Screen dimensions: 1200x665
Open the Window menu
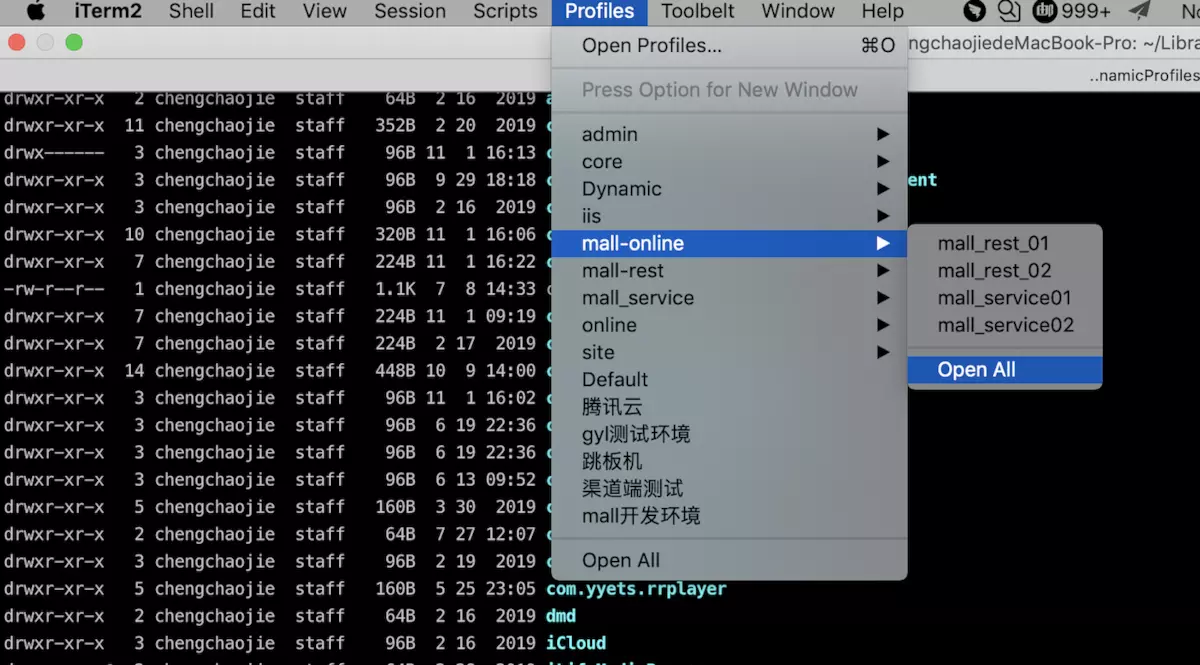[798, 11]
